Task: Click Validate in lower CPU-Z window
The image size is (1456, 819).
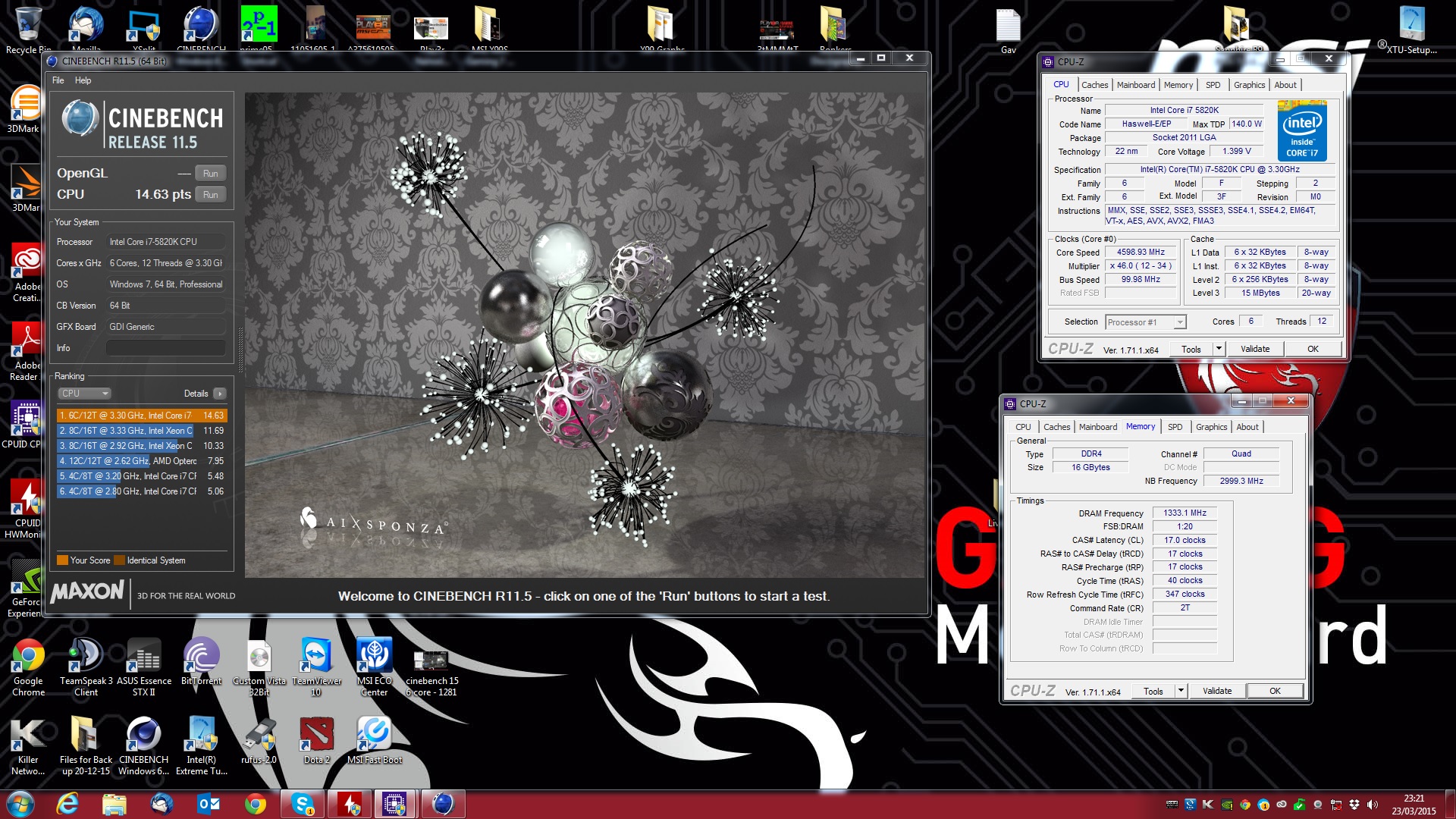Action: 1217,691
